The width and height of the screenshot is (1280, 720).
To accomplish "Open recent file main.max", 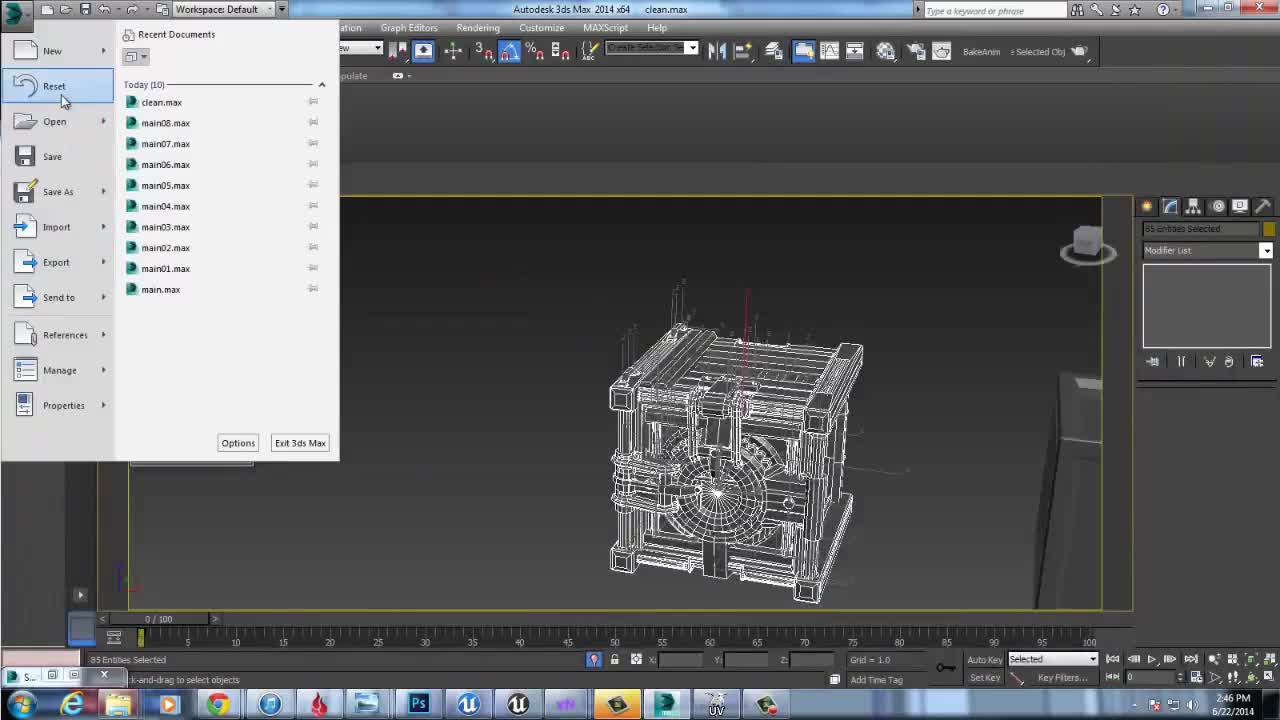I will [x=160, y=290].
